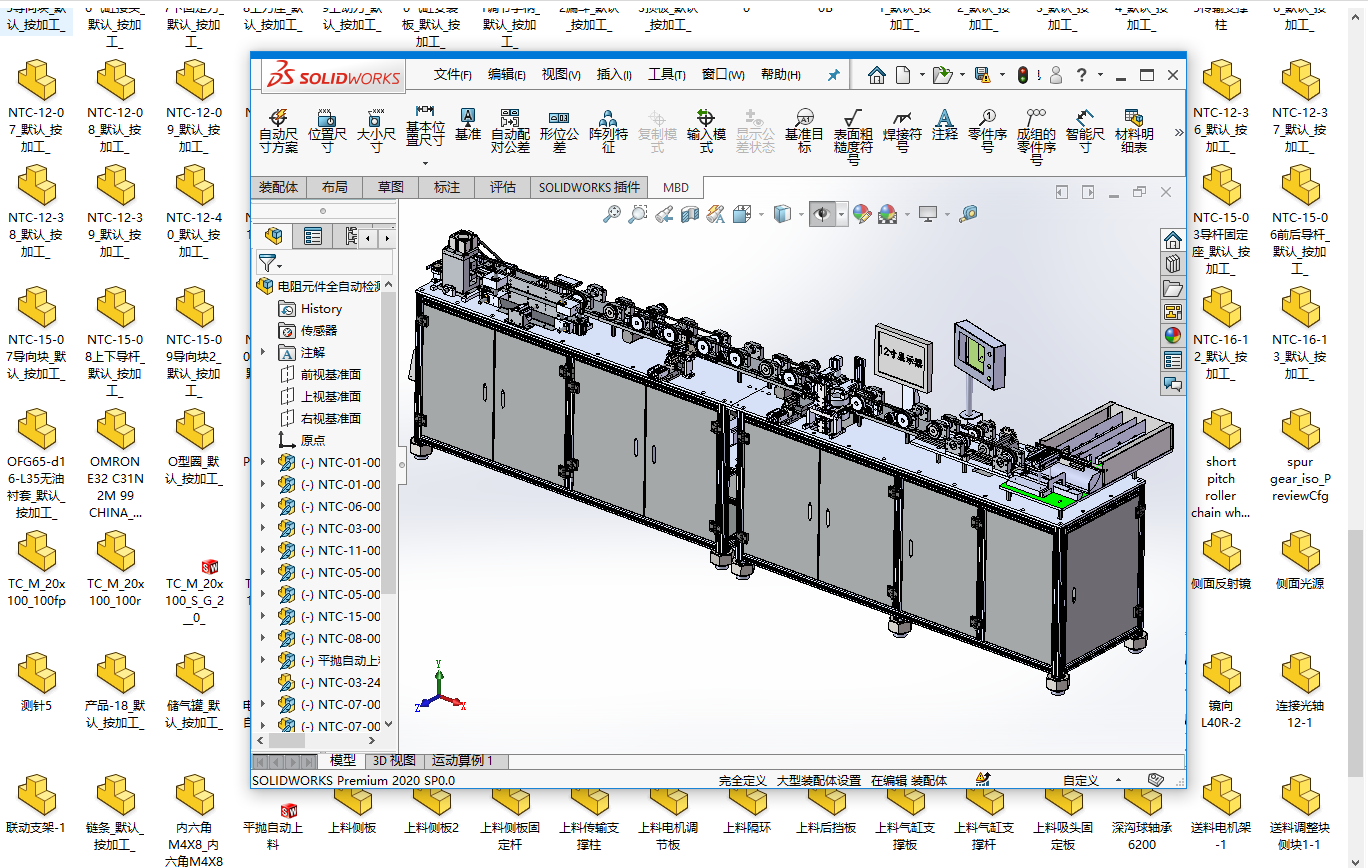This screenshot has height=868, width=1368.
Task: Switch to the 评估 (Evaluate) tab
Action: [502, 187]
